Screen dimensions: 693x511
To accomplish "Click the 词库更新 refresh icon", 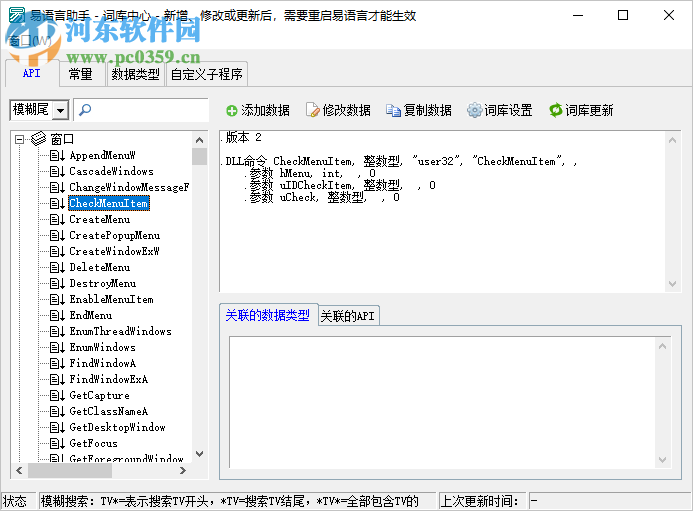I will point(556,110).
